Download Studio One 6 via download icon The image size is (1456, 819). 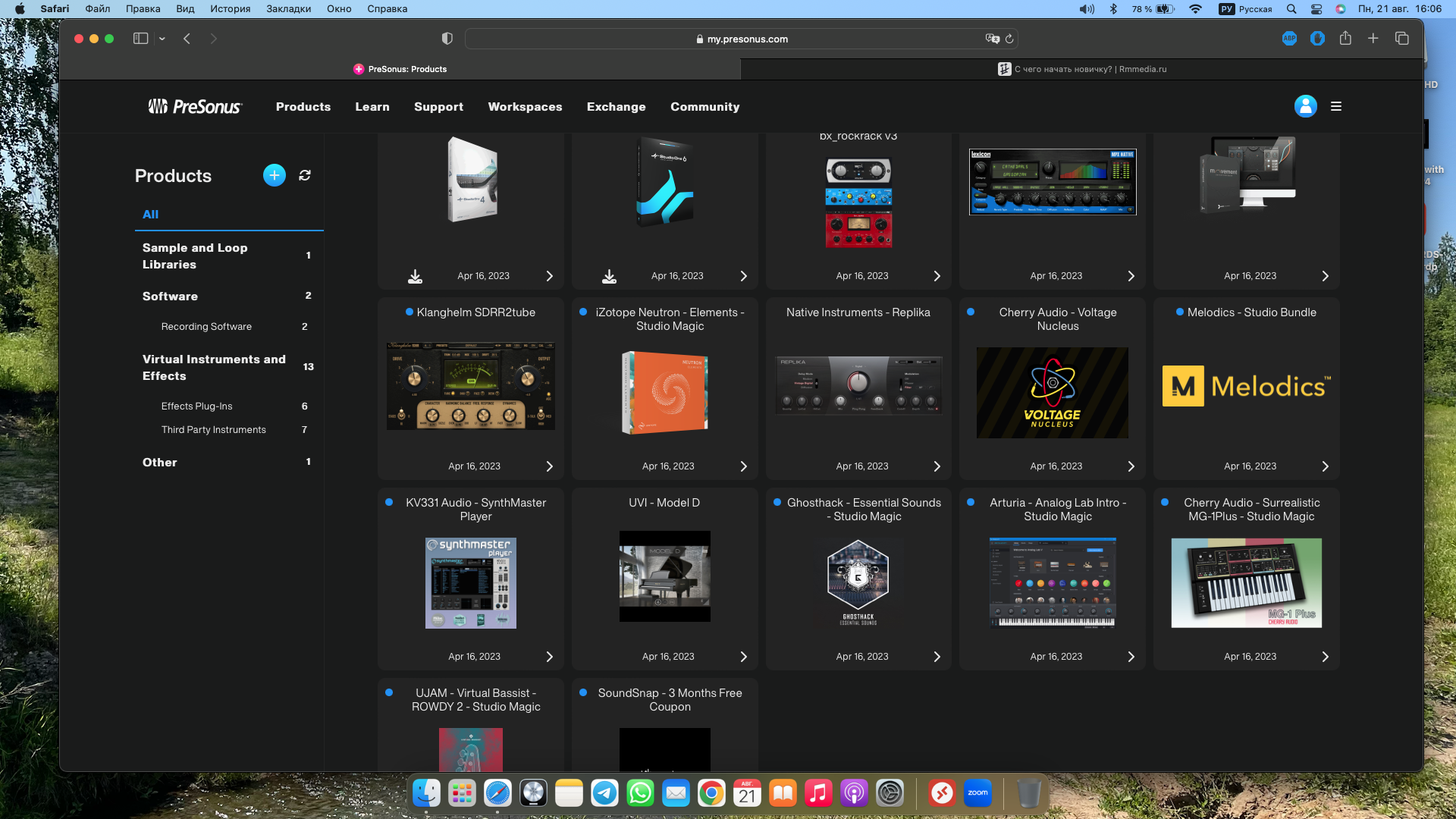609,276
